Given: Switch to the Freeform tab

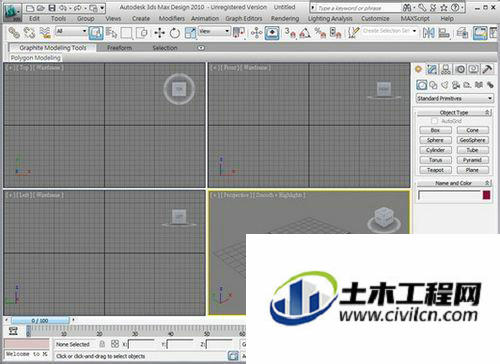Looking at the screenshot, I should [119, 48].
